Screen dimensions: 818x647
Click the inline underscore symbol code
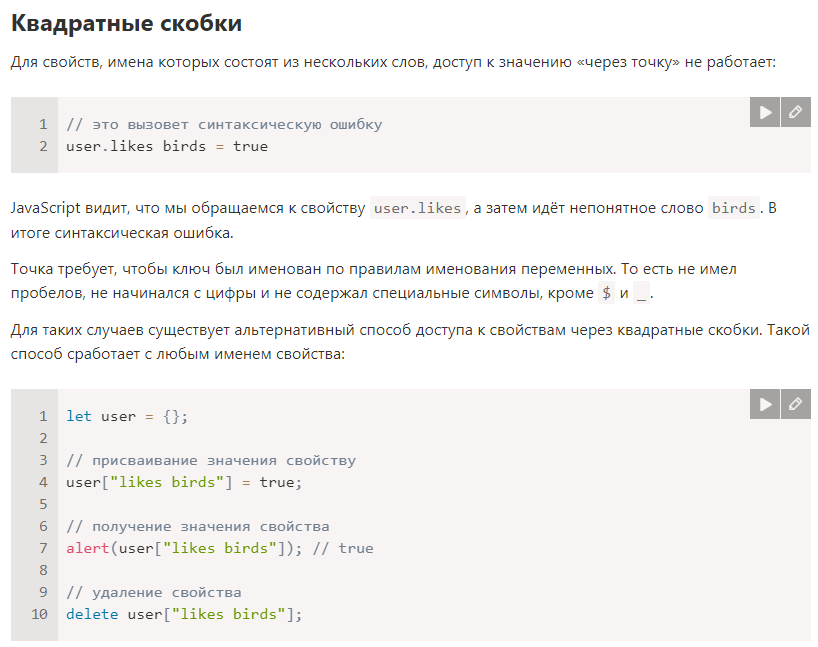click(641, 293)
